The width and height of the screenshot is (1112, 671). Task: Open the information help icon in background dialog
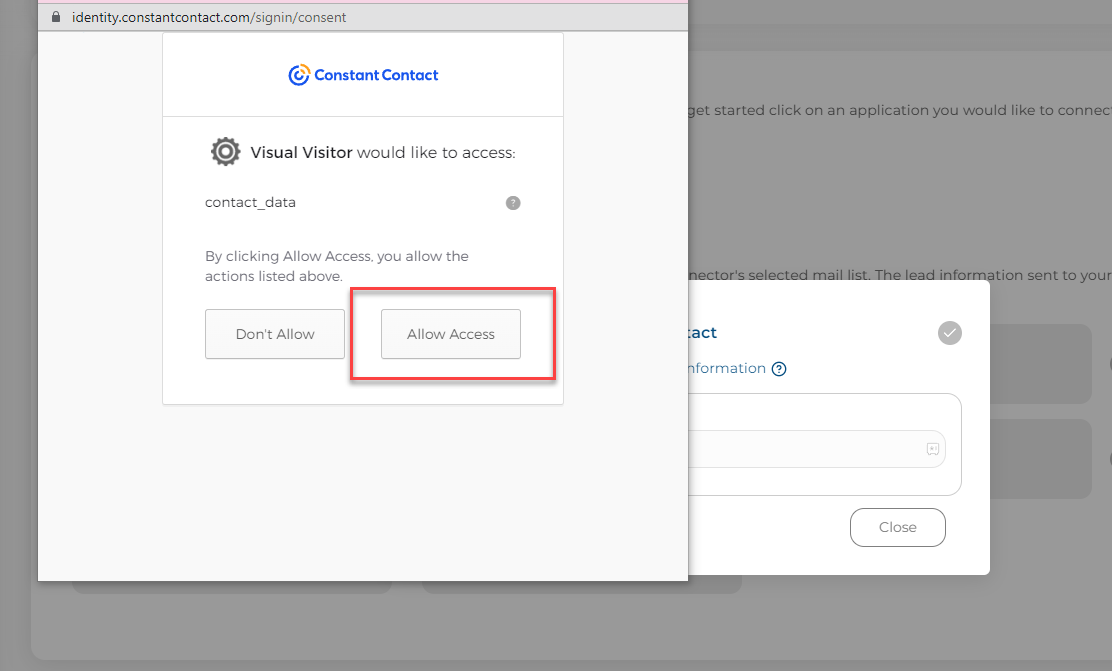(x=779, y=369)
